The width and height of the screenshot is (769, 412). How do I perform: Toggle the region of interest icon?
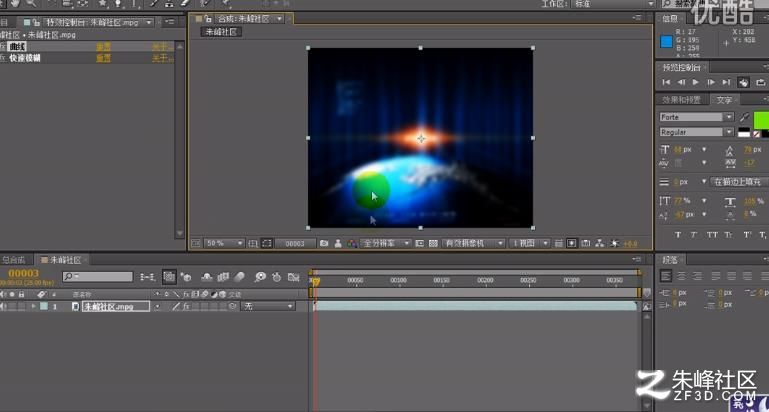tap(420, 243)
